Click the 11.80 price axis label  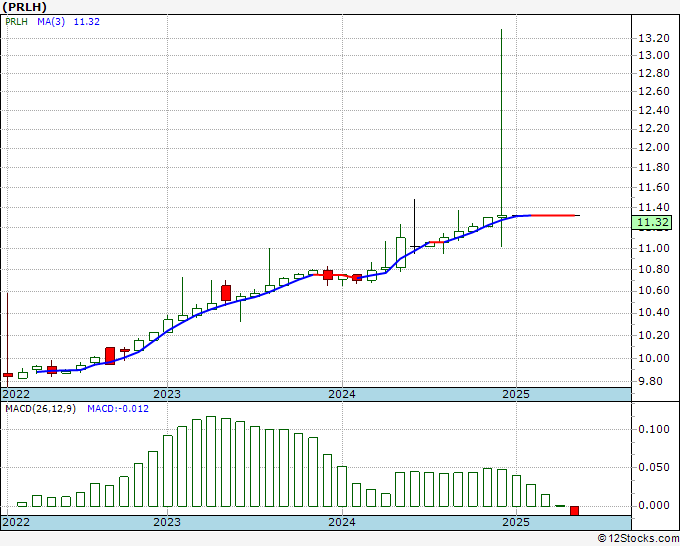point(654,167)
